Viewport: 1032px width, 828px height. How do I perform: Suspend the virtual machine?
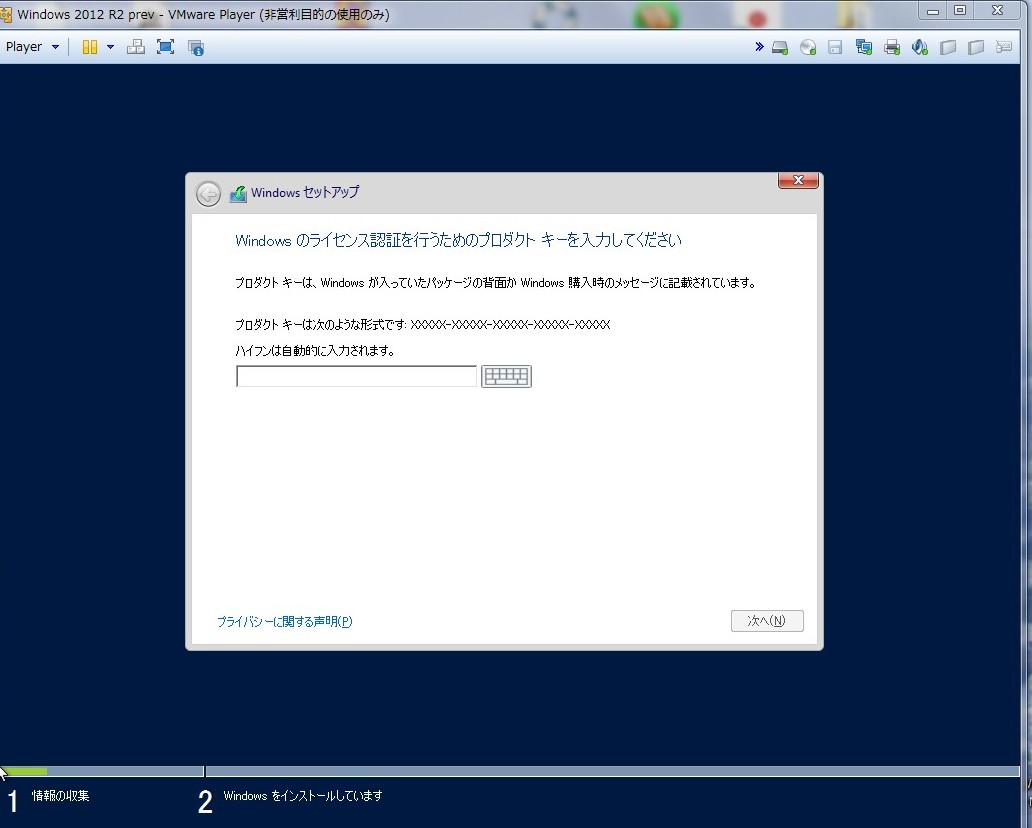coord(88,46)
